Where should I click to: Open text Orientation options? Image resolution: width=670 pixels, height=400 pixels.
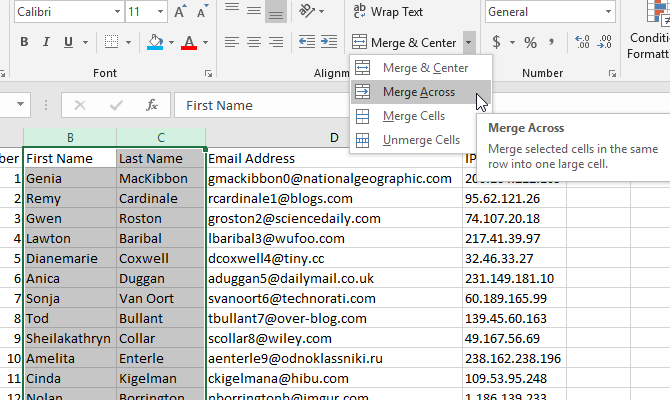tap(311, 11)
